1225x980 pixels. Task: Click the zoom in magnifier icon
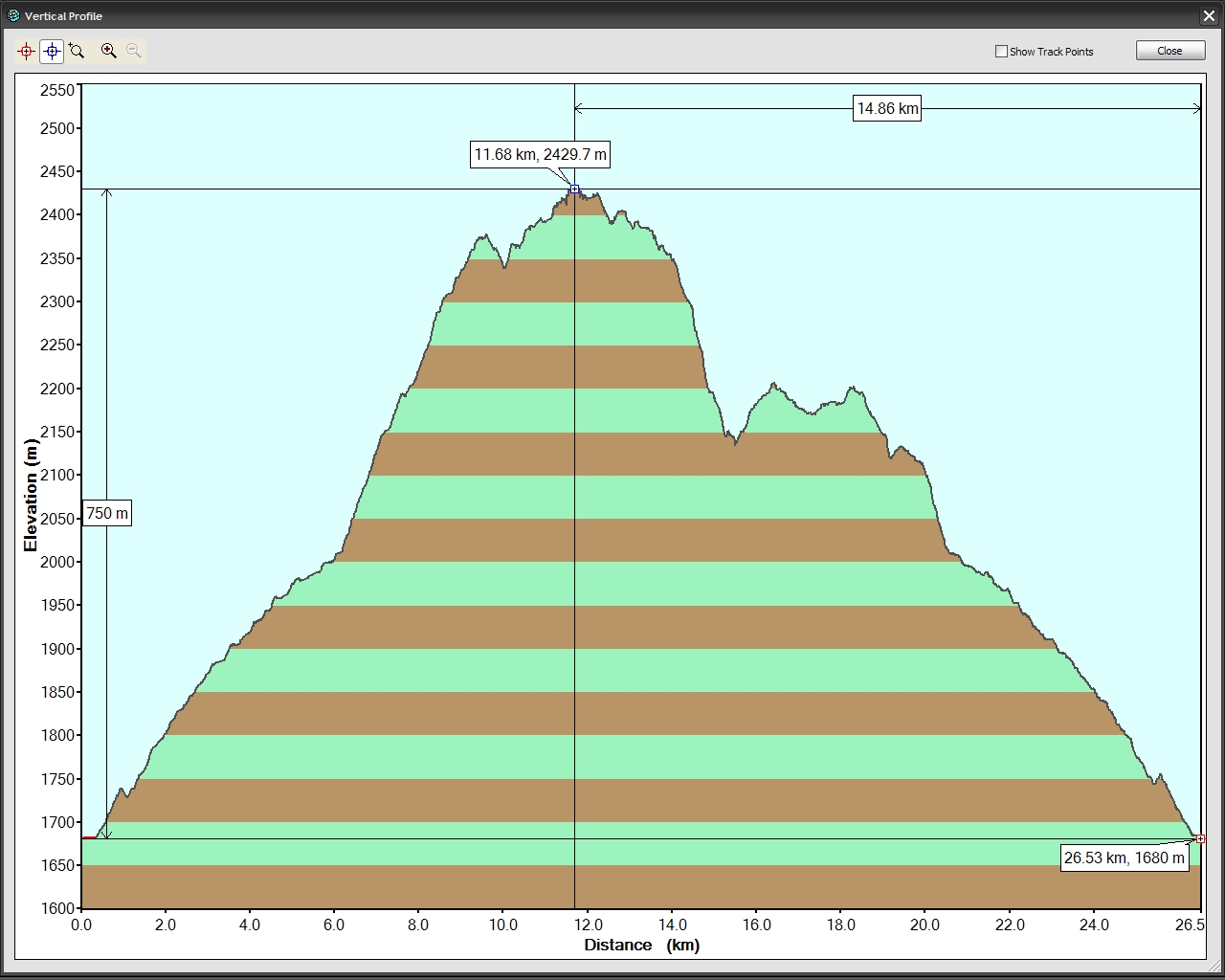pyautogui.click(x=109, y=52)
